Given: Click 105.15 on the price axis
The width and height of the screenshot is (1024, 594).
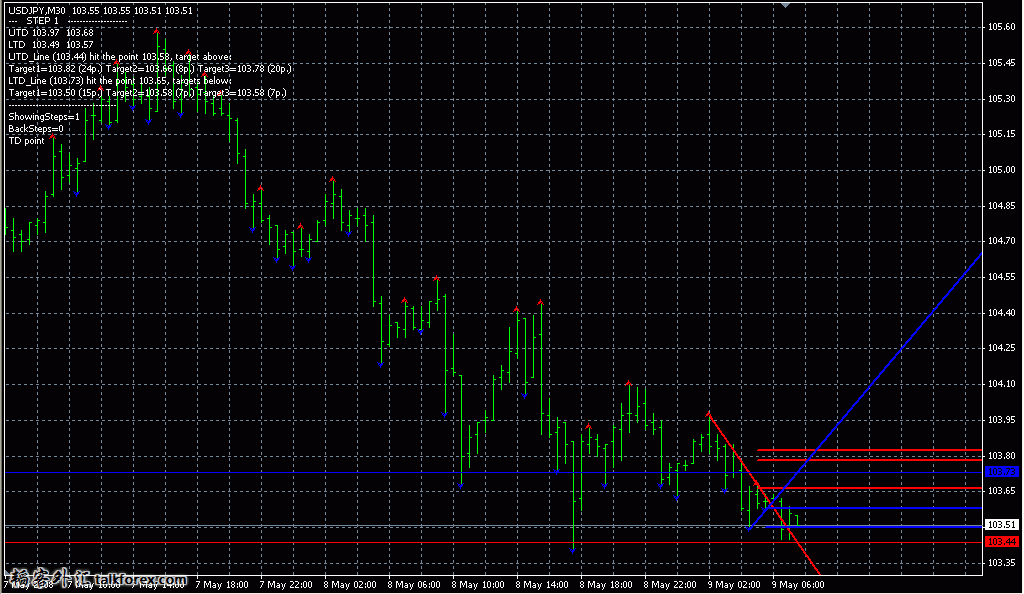Looking at the screenshot, I should click(x=1002, y=134).
